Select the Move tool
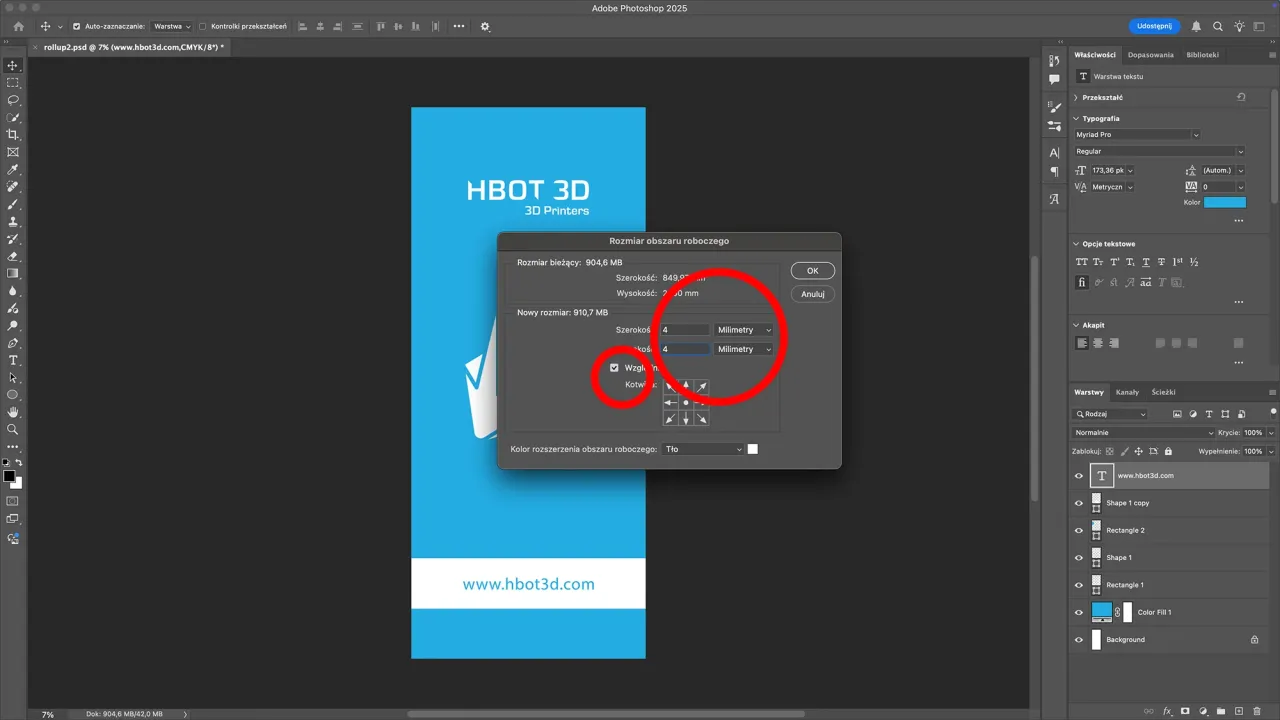The width and height of the screenshot is (1280, 720). [x=12, y=65]
